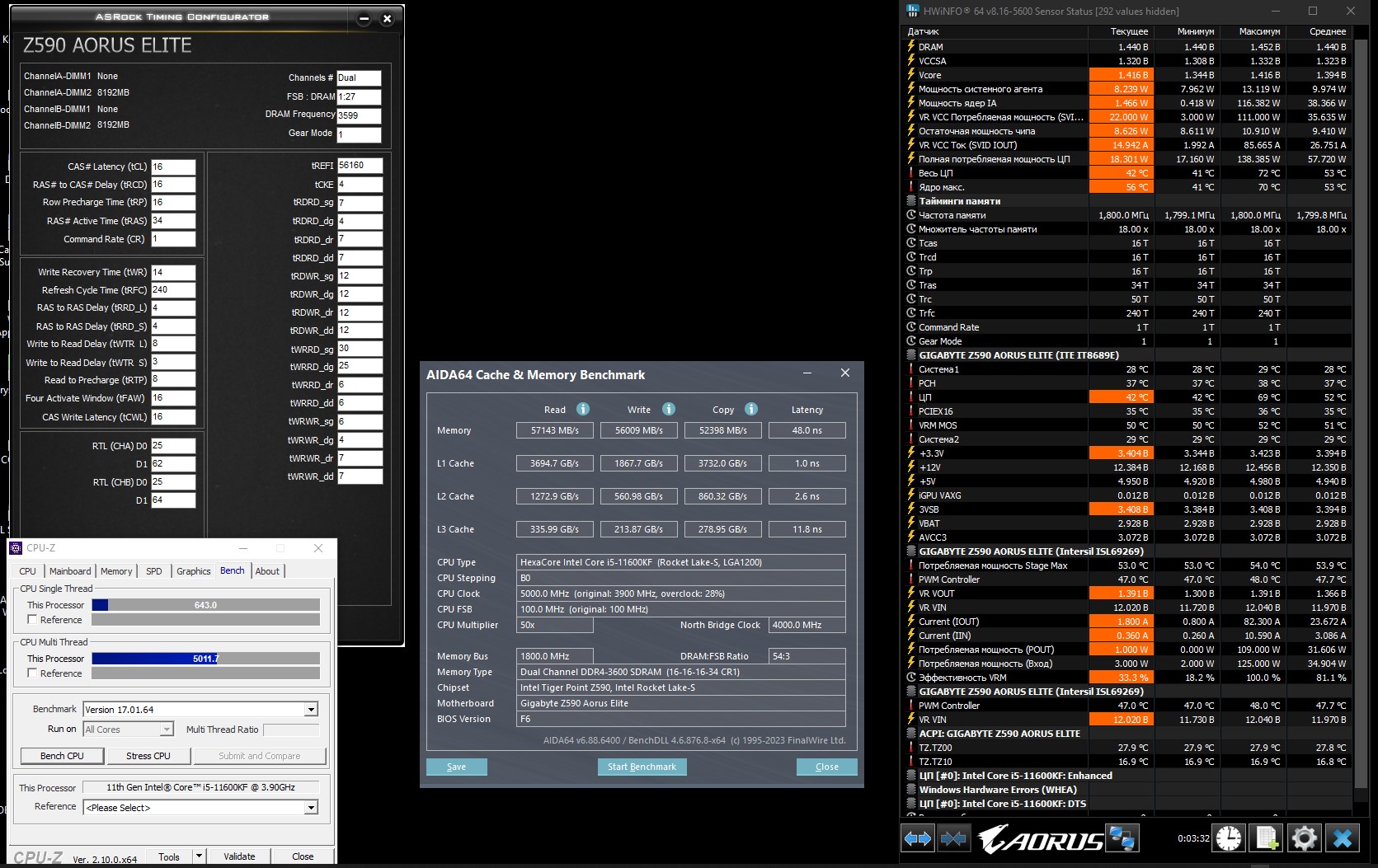Screen dimensions: 1378x868
Task: Click the CPU Single Thread score bar
Action: [205, 605]
